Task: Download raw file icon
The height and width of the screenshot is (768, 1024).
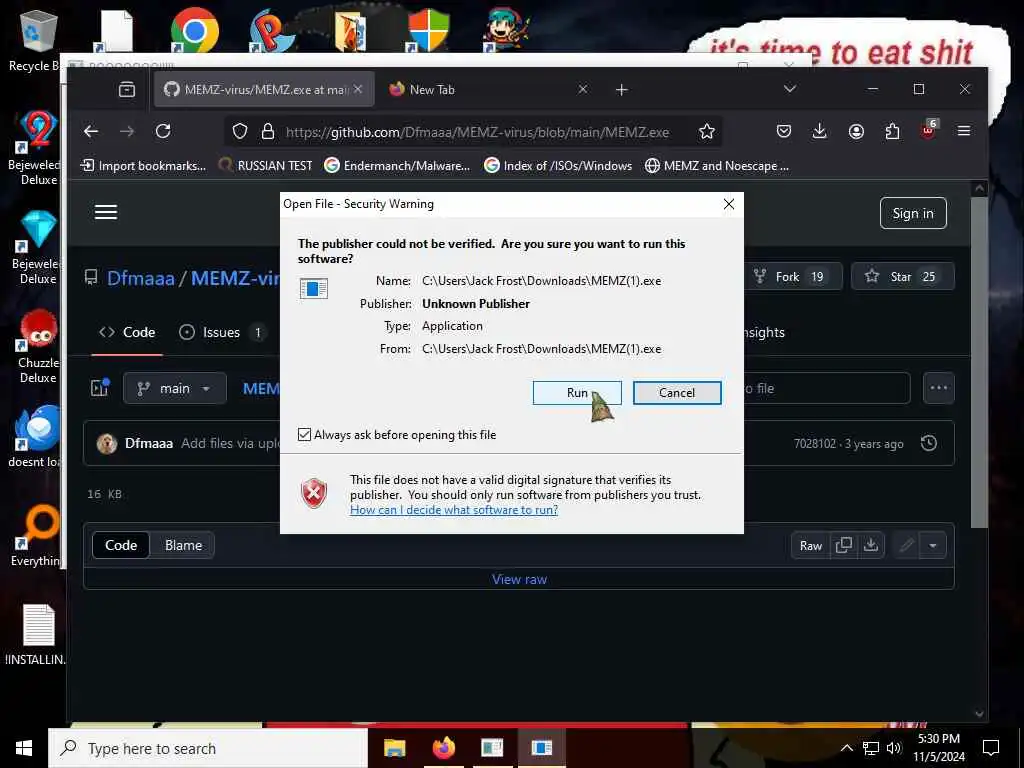Action: pos(871,545)
